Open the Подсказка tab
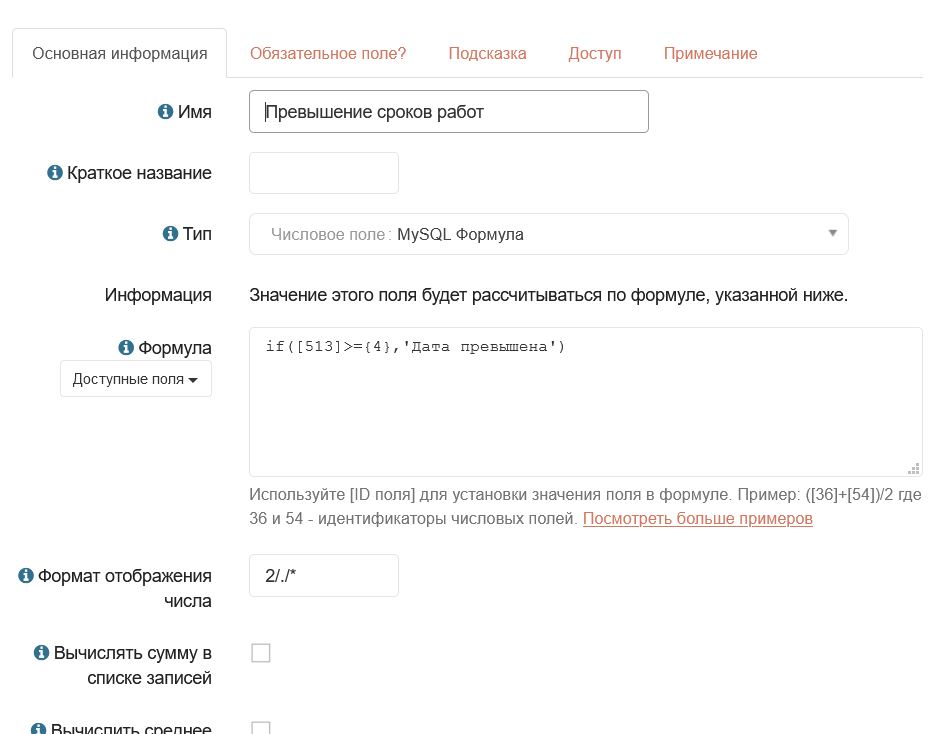 487,53
